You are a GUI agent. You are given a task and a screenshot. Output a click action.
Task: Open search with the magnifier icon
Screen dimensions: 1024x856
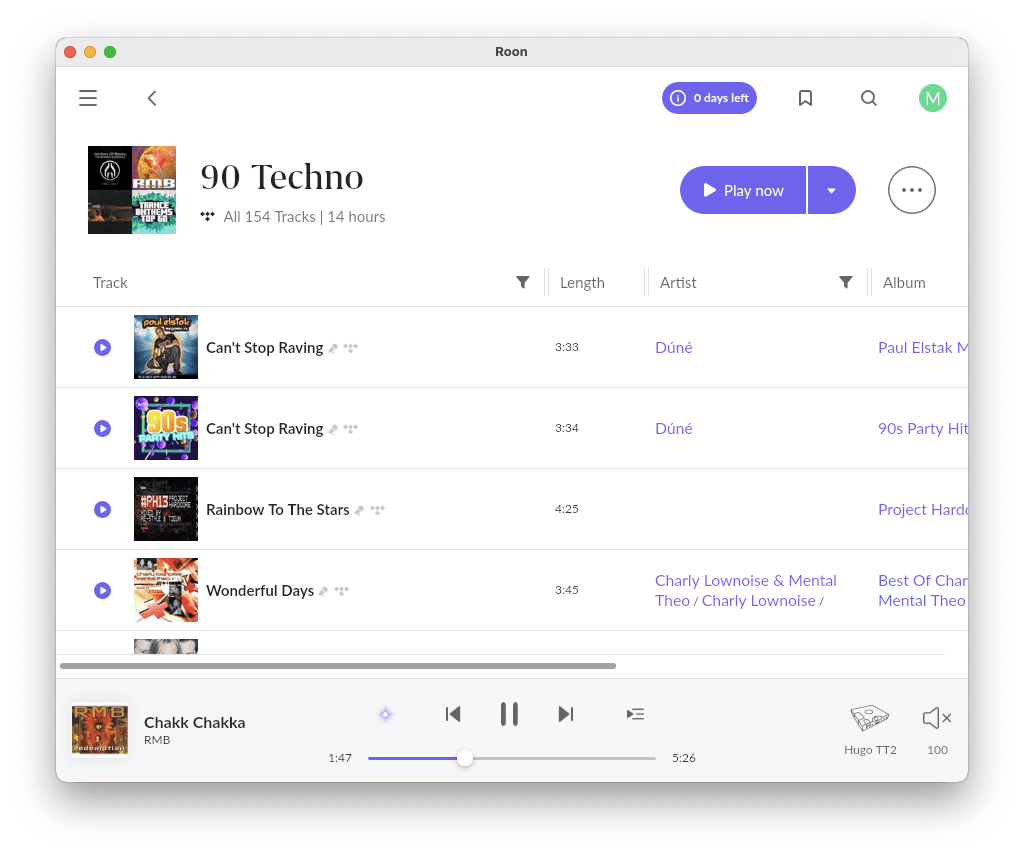(869, 98)
